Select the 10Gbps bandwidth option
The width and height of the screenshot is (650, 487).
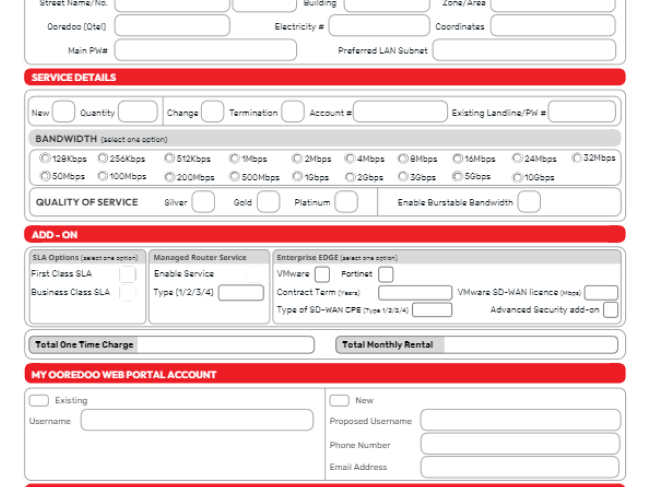(517, 177)
